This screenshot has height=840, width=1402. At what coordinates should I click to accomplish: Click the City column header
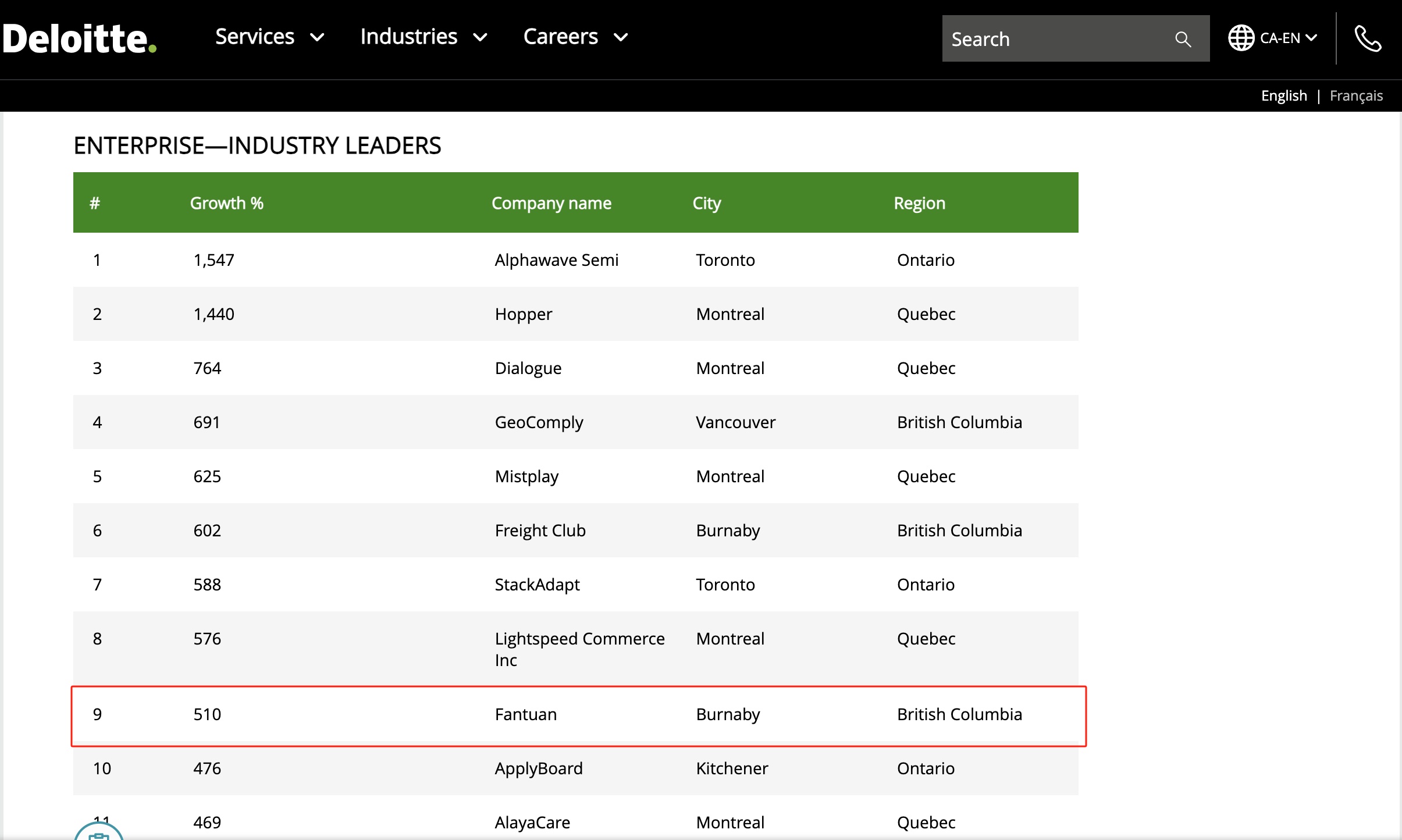tap(707, 203)
